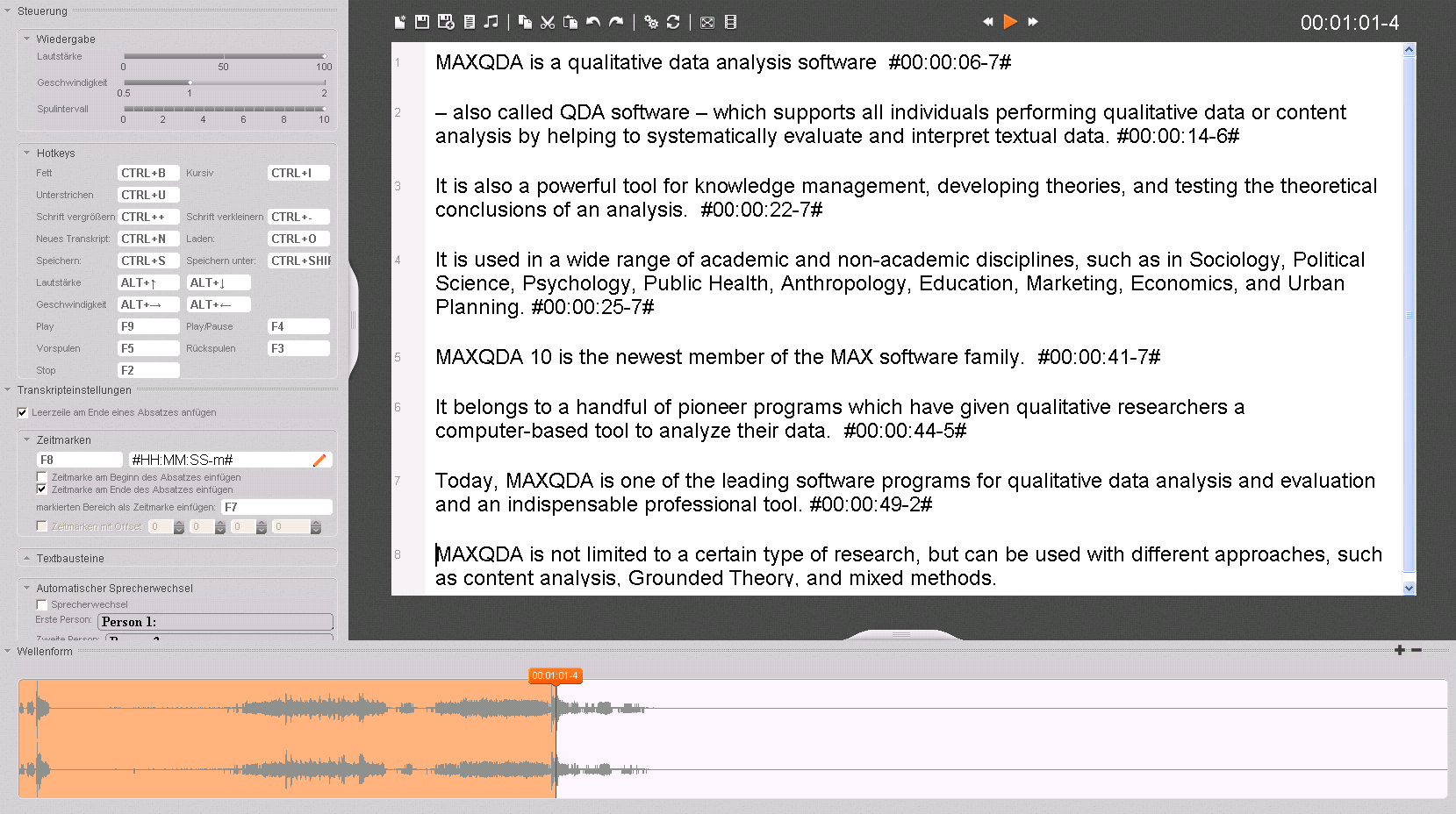1456x814 pixels.
Task: Zoom out the waveform with the minus button
Action: 1417,651
